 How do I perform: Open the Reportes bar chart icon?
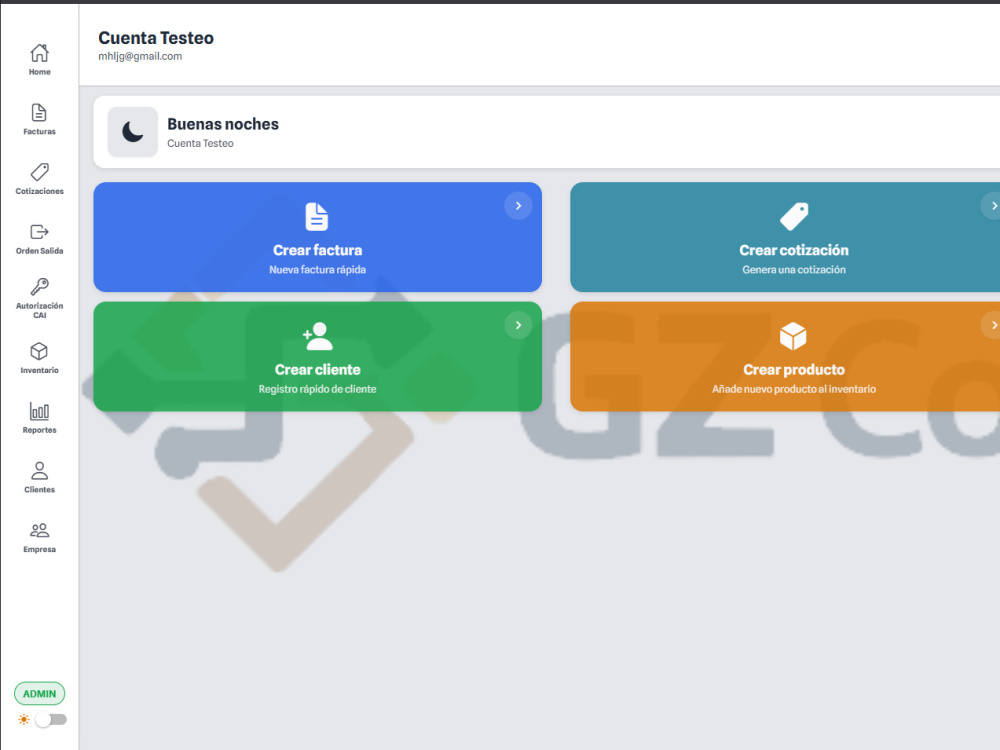(x=40, y=411)
